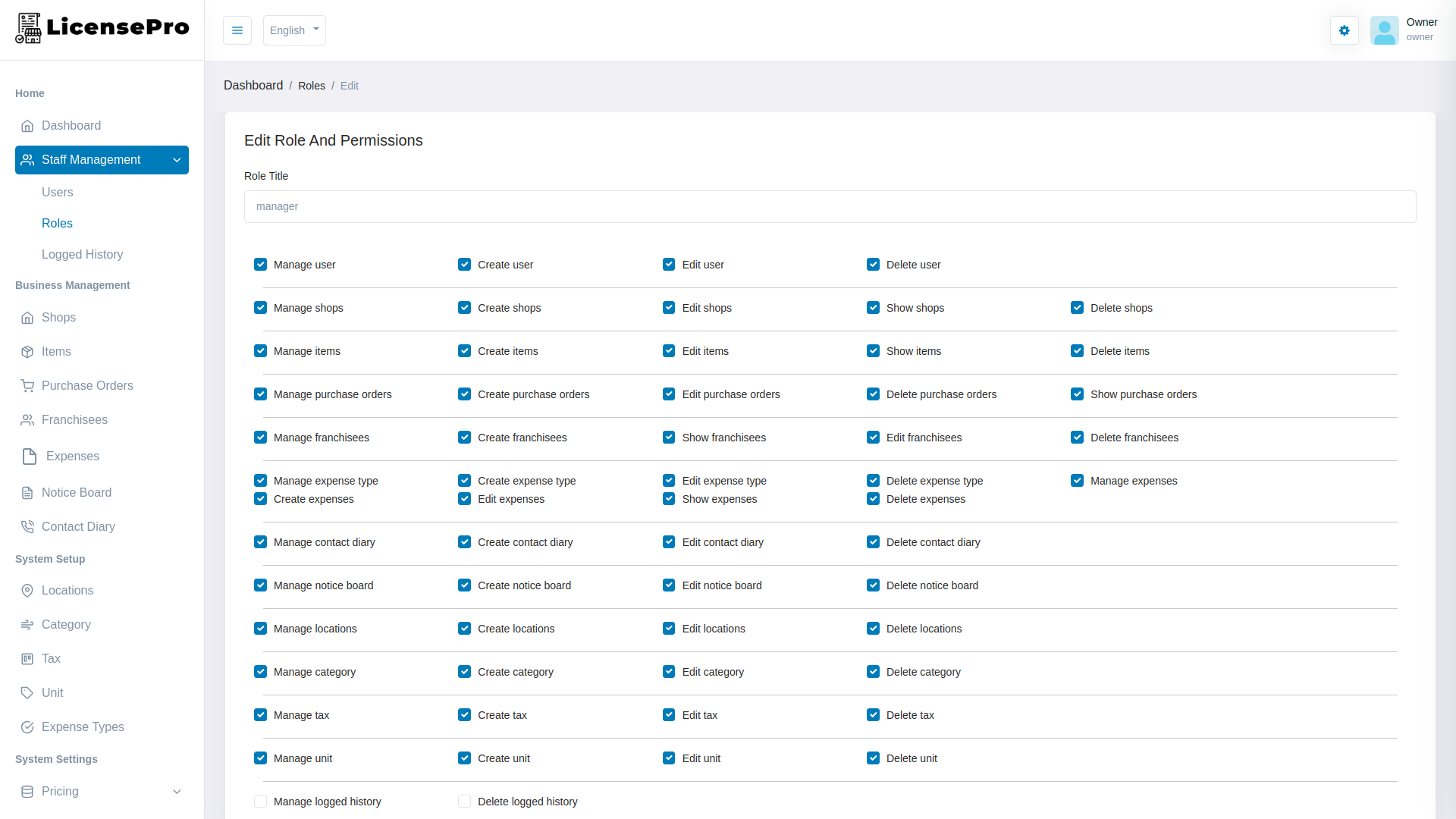This screenshot has height=819, width=1456.
Task: Select Logged History in sidebar
Action: tap(82, 254)
